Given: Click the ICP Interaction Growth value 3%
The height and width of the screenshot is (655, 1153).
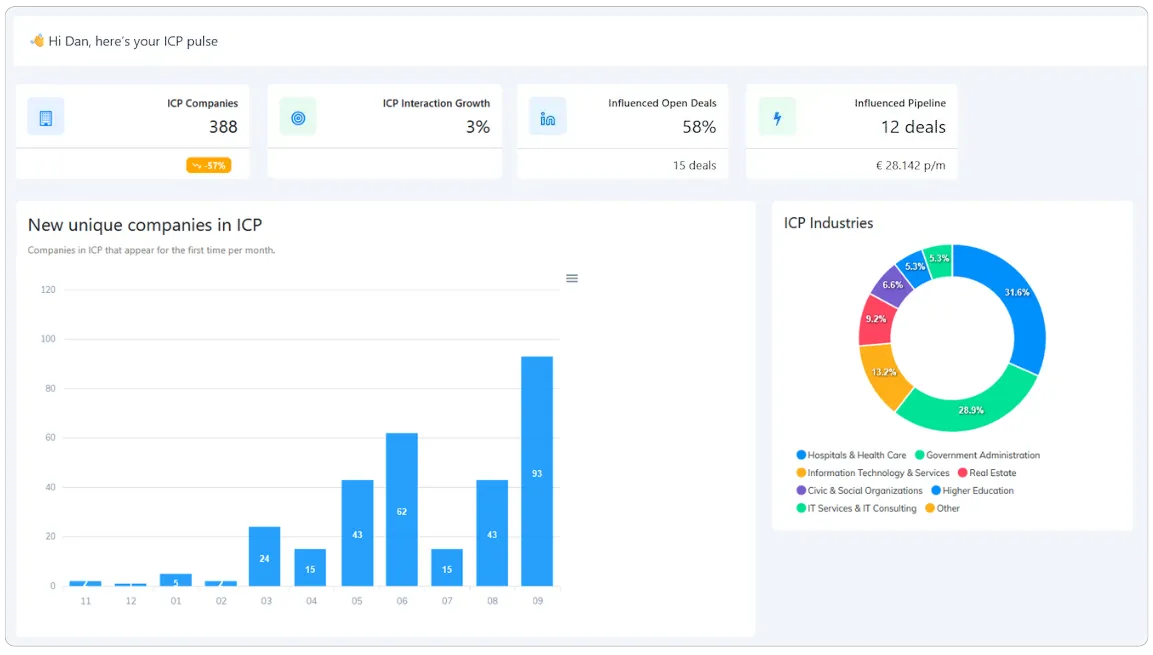Looking at the screenshot, I should click(477, 127).
